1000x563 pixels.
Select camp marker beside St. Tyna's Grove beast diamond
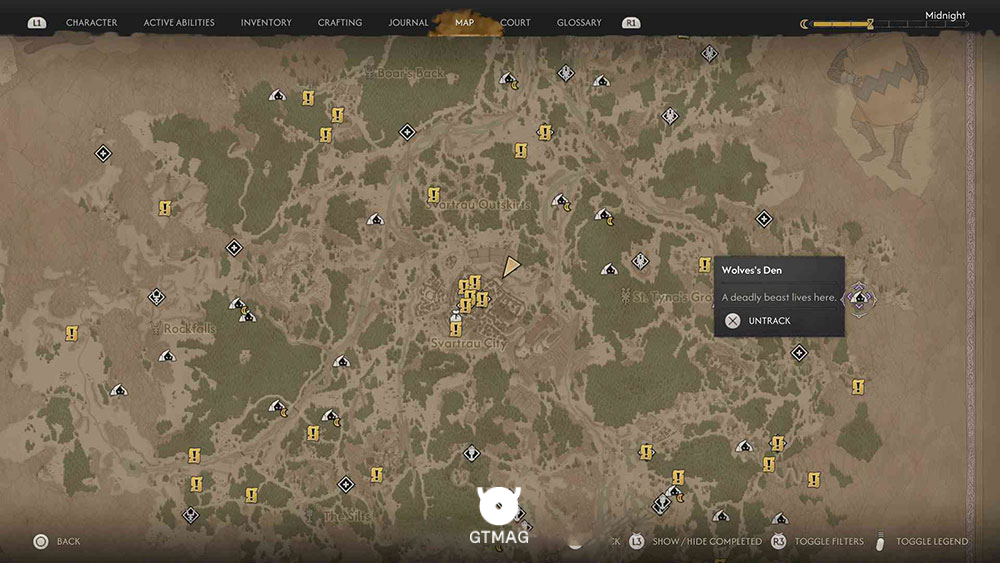(609, 270)
